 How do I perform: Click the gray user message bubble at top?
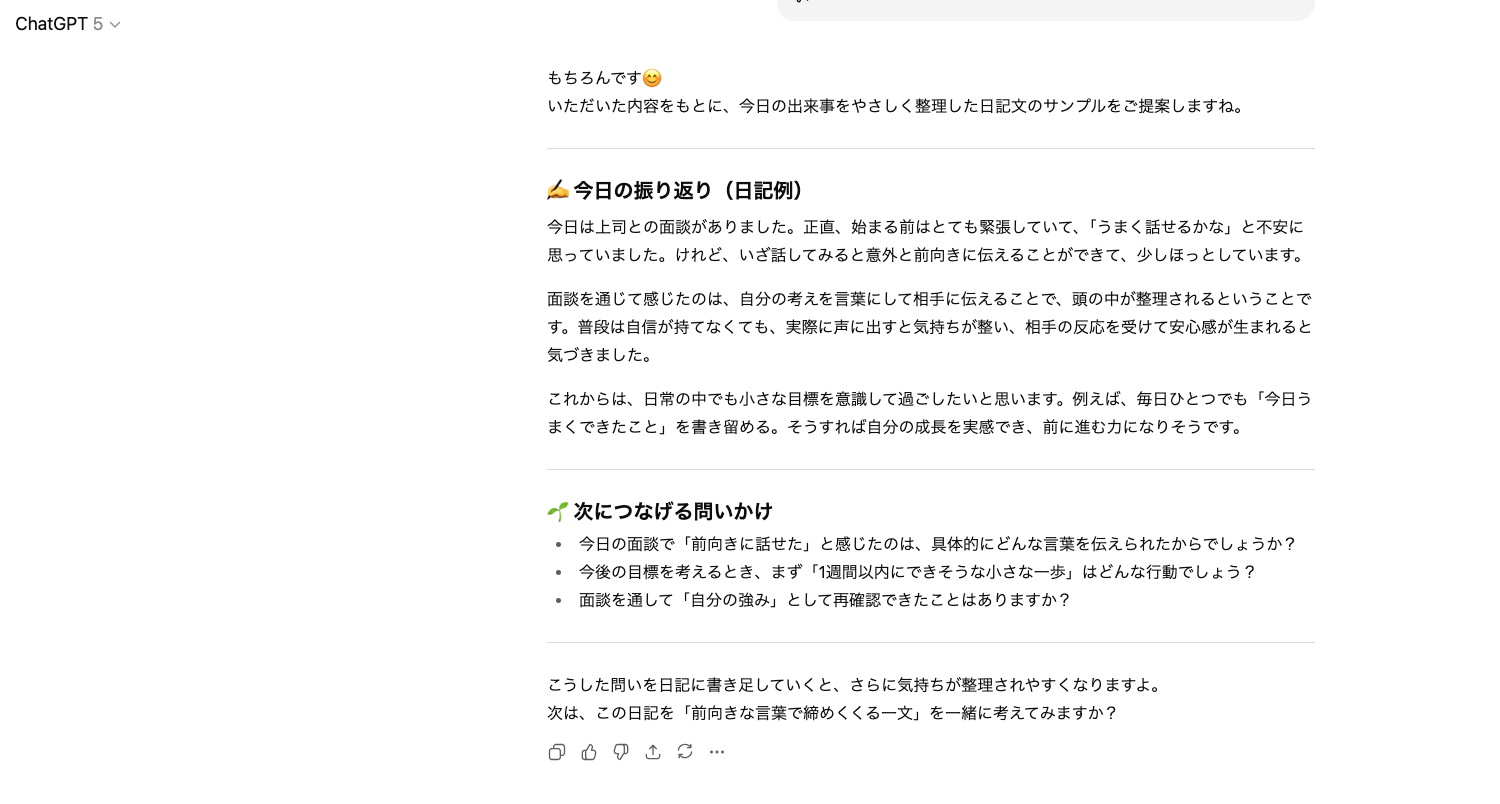(x=1045, y=8)
